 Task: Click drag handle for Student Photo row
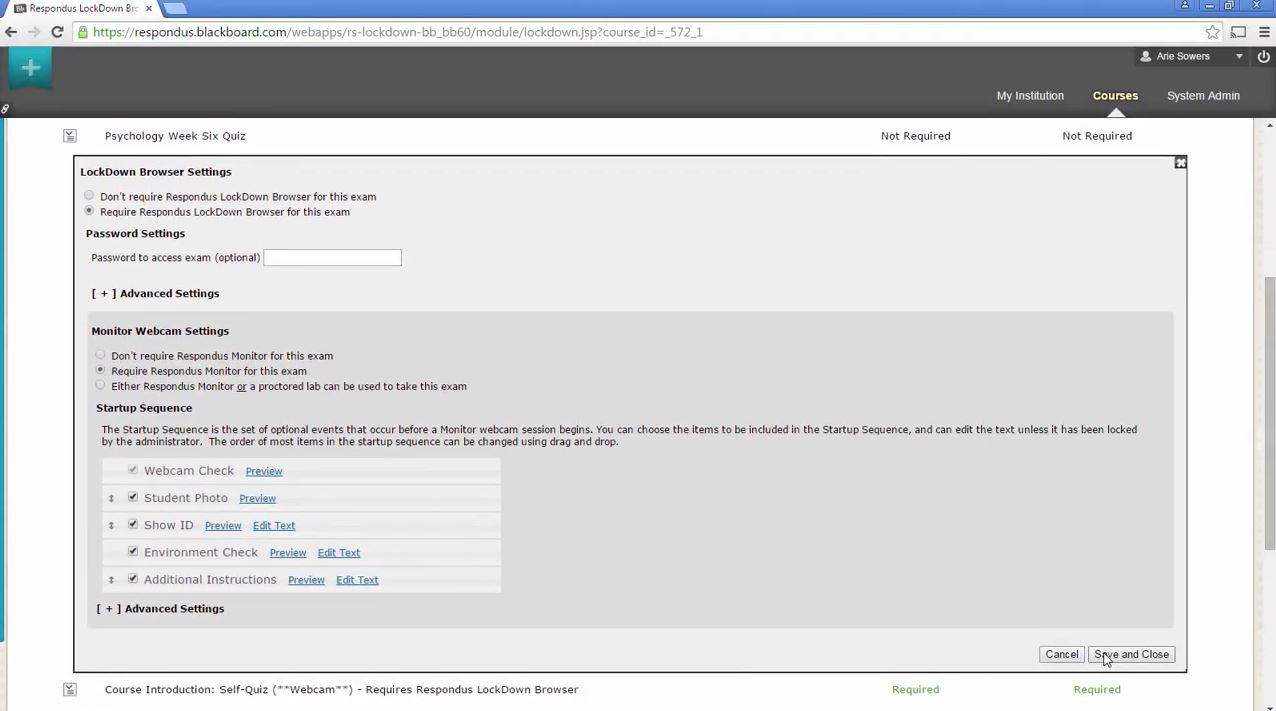pos(111,498)
